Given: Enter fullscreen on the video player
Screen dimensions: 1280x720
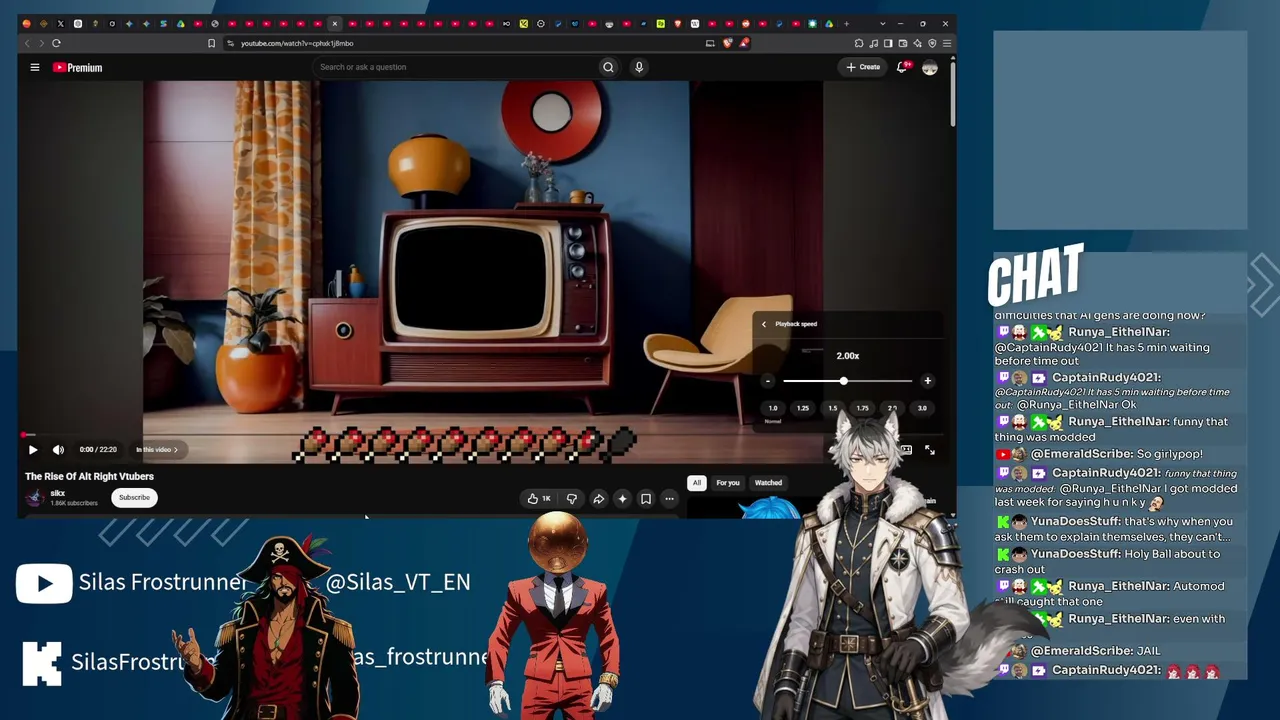Looking at the screenshot, I should coord(930,450).
